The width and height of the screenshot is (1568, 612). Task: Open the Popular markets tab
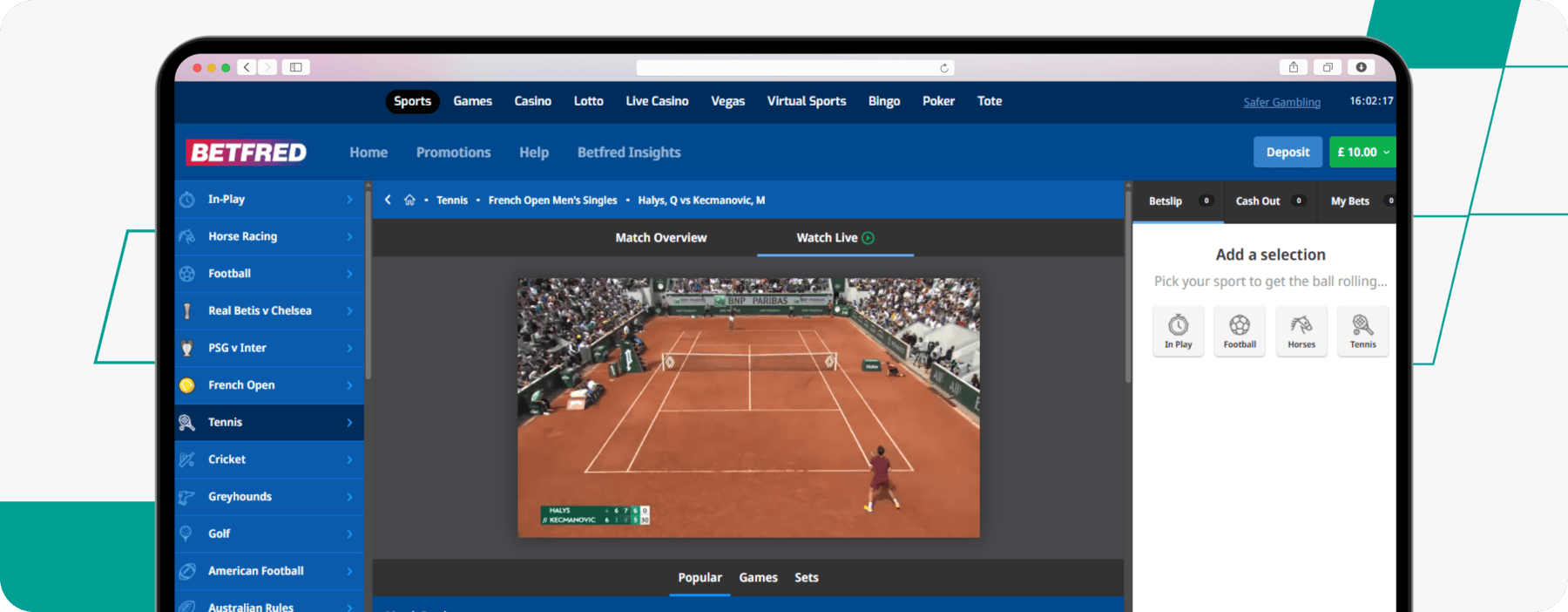[x=700, y=577]
